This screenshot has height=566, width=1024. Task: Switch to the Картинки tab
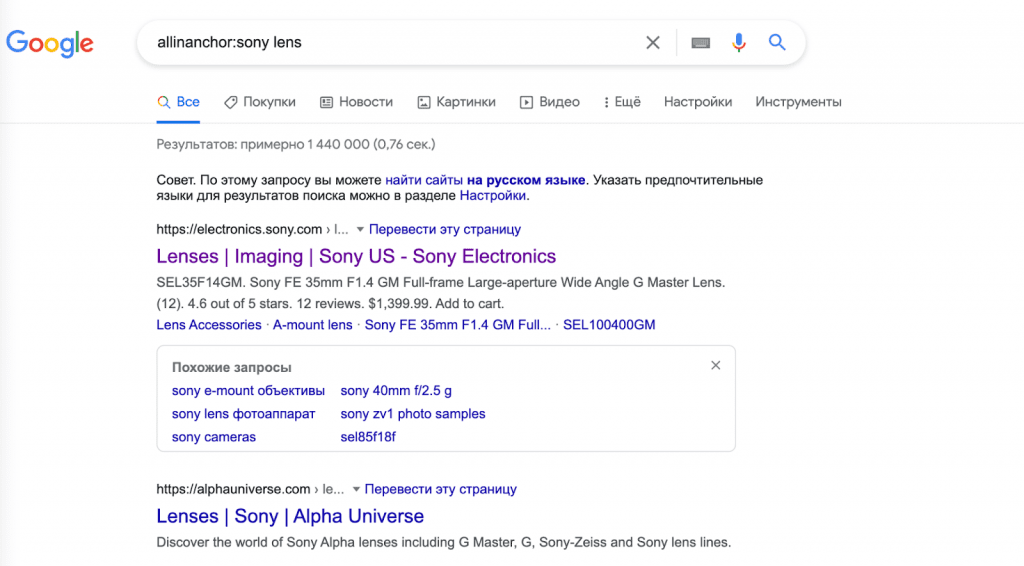457,102
